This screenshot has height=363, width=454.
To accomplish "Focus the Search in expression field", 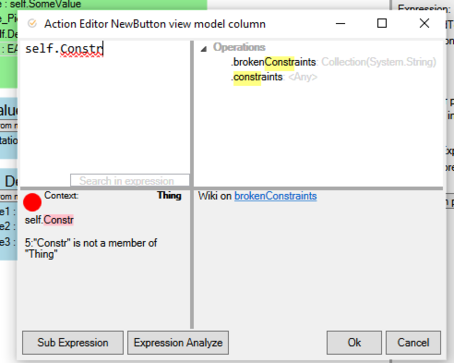I will click(x=130, y=181).
